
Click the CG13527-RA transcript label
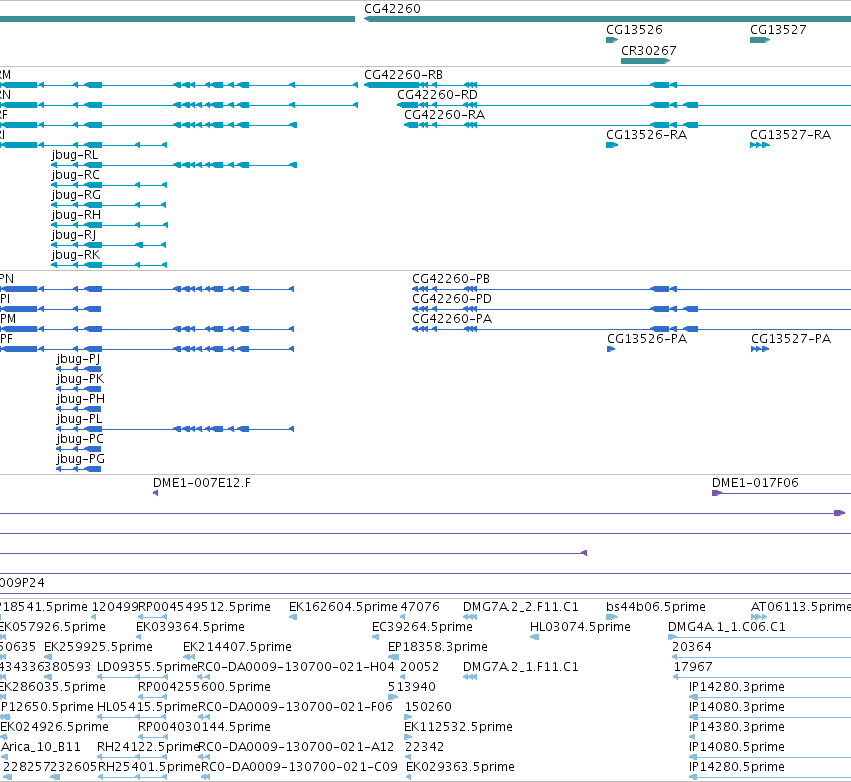tap(790, 135)
